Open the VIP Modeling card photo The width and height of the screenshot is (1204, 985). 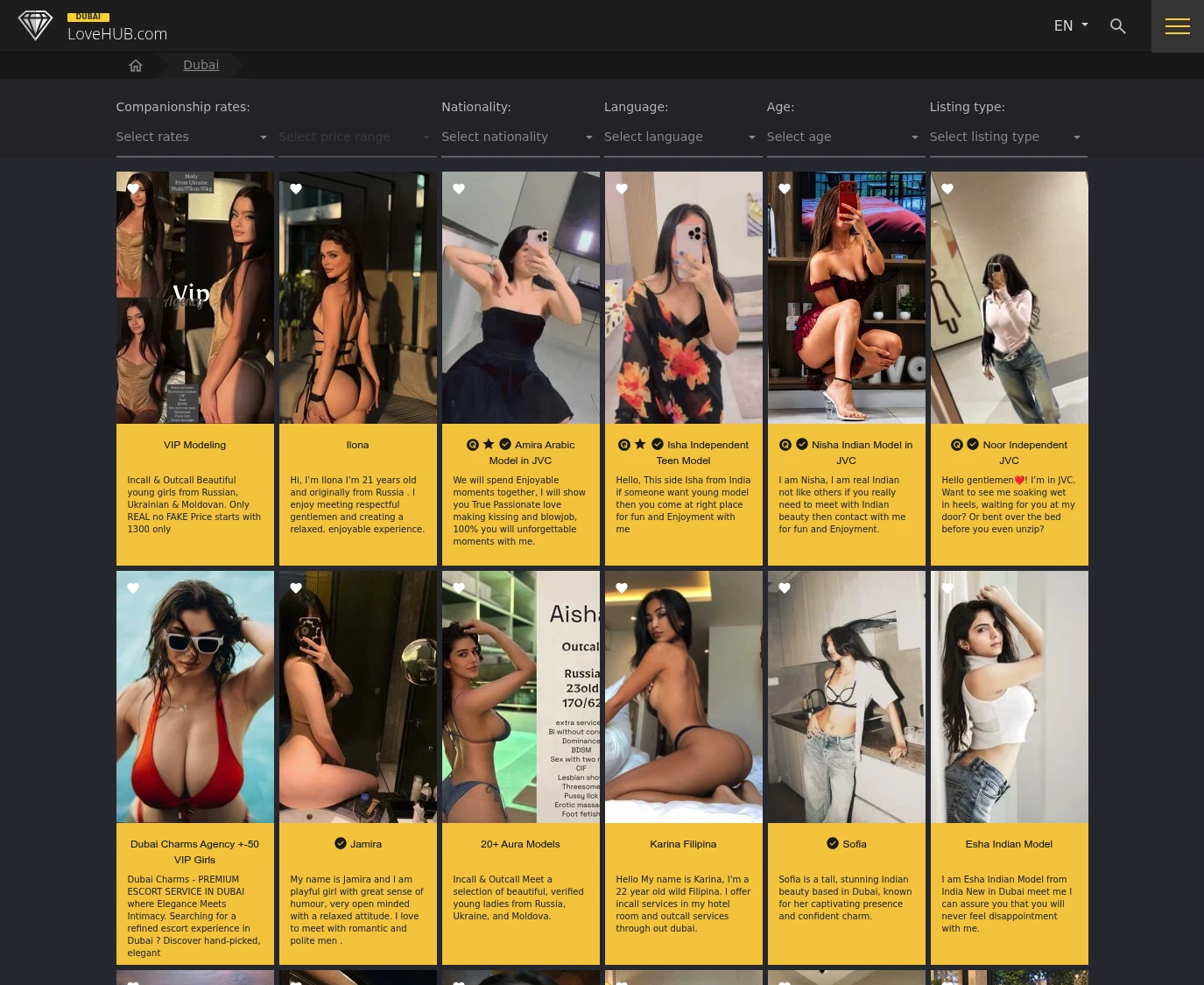195,298
